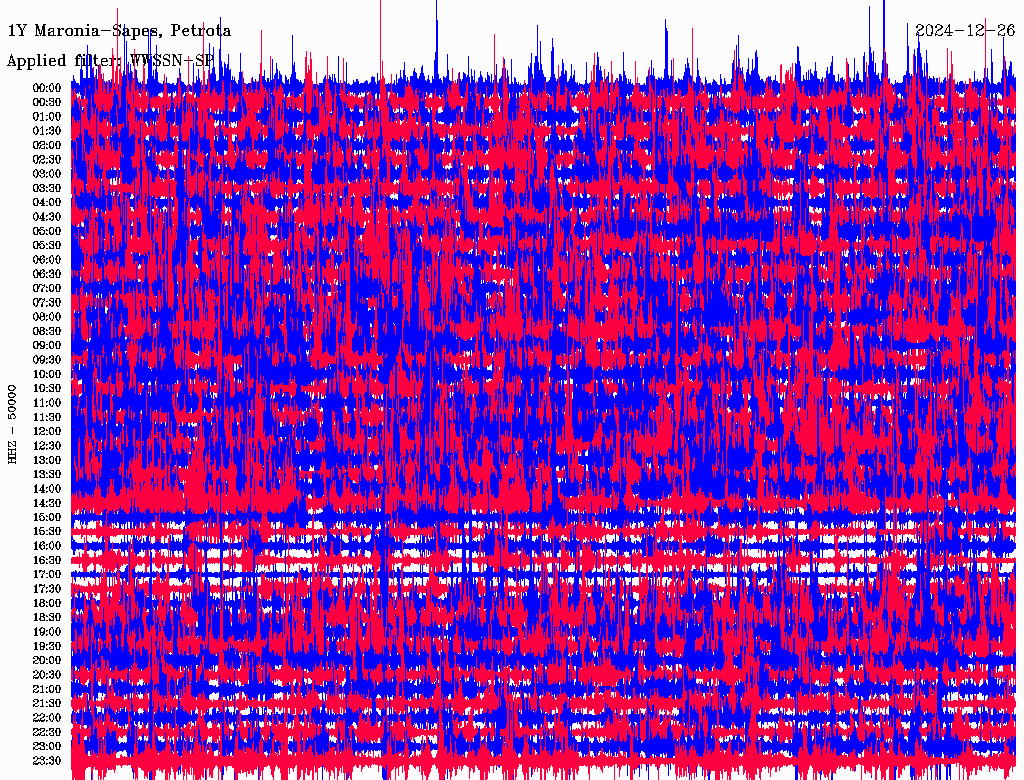The image size is (1024, 780).
Task: Select the 02:30 time label
Action: 47,160
